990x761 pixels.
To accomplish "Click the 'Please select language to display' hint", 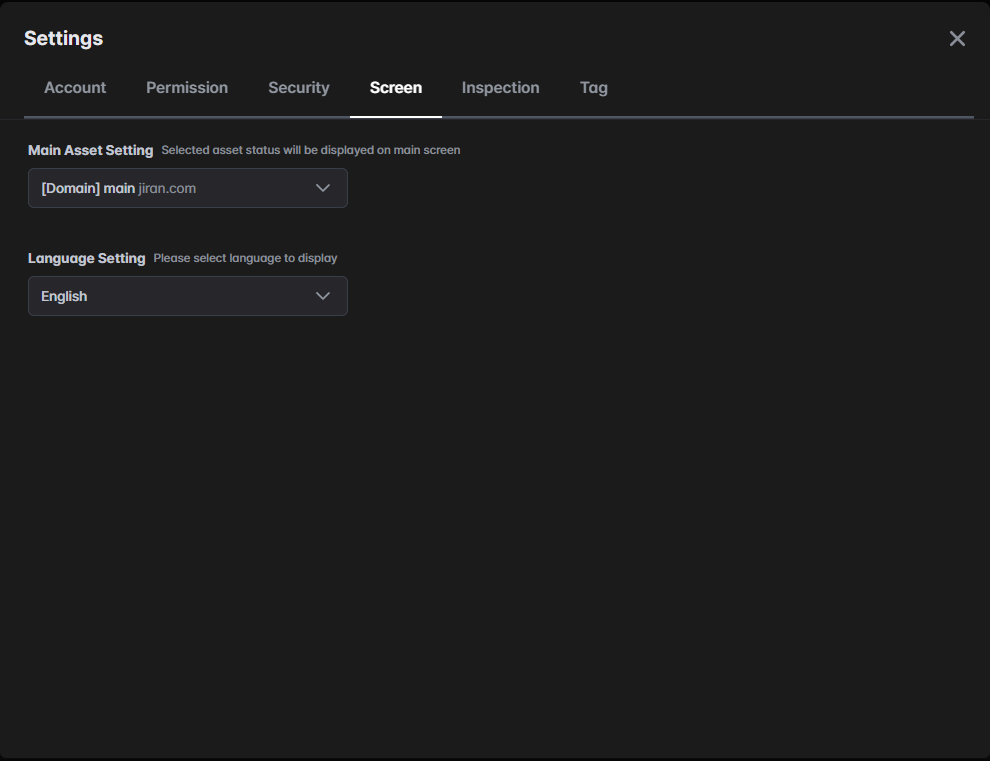I will point(245,258).
